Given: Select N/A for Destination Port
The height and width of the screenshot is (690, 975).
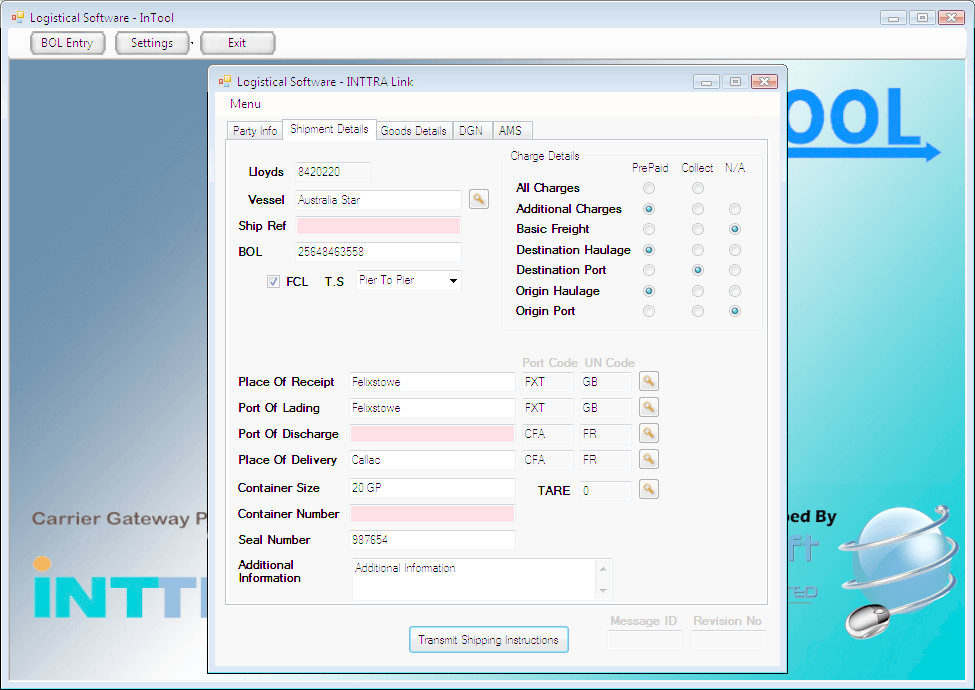Looking at the screenshot, I should coord(735,270).
